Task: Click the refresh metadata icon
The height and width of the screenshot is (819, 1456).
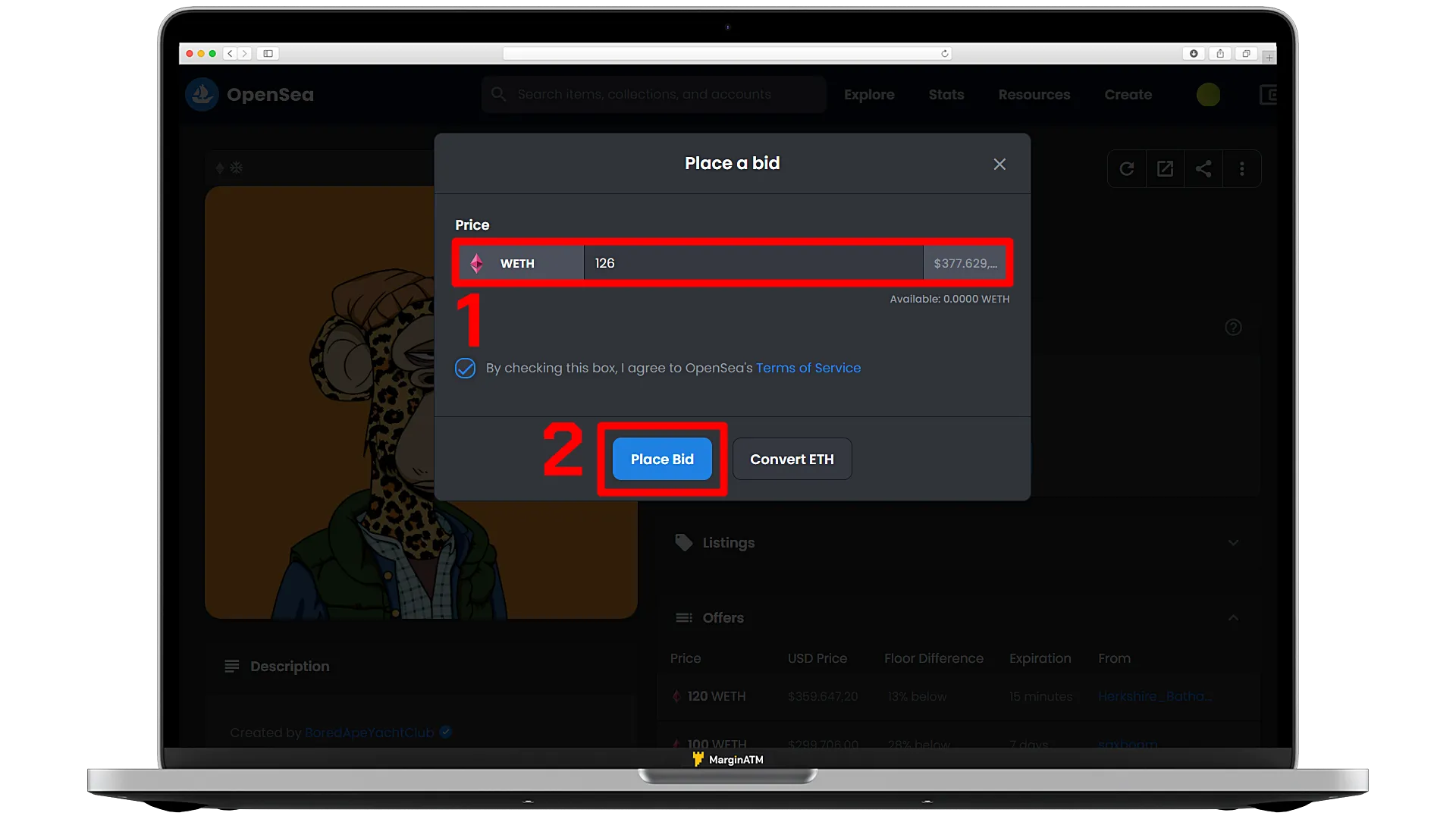Action: [1127, 168]
